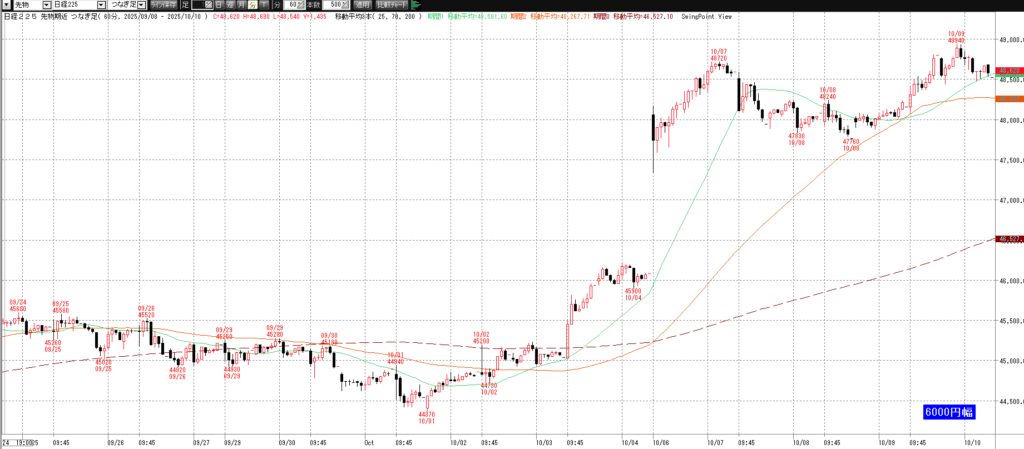Select the 日 daily timeframe button
Viewport: 1024px width, 449px height.
click(218, 5)
